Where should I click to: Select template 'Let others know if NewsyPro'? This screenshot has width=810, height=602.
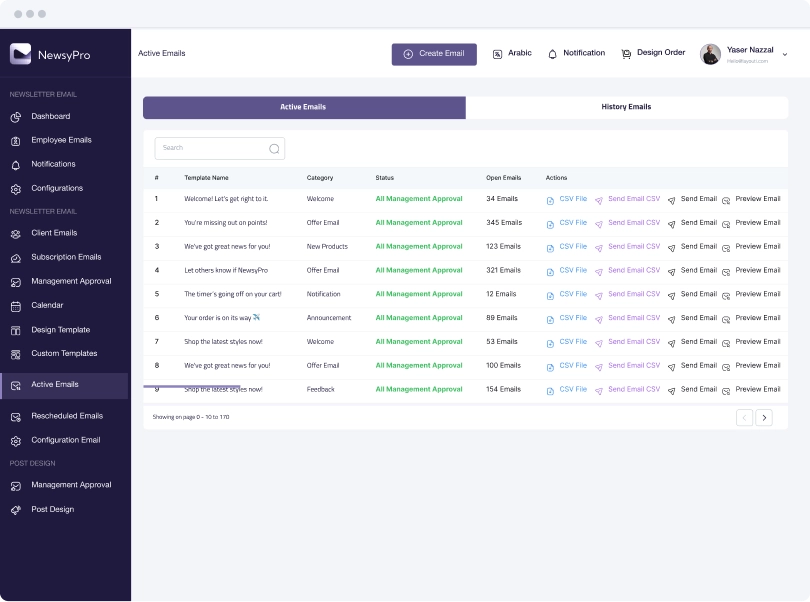[x=226, y=270]
